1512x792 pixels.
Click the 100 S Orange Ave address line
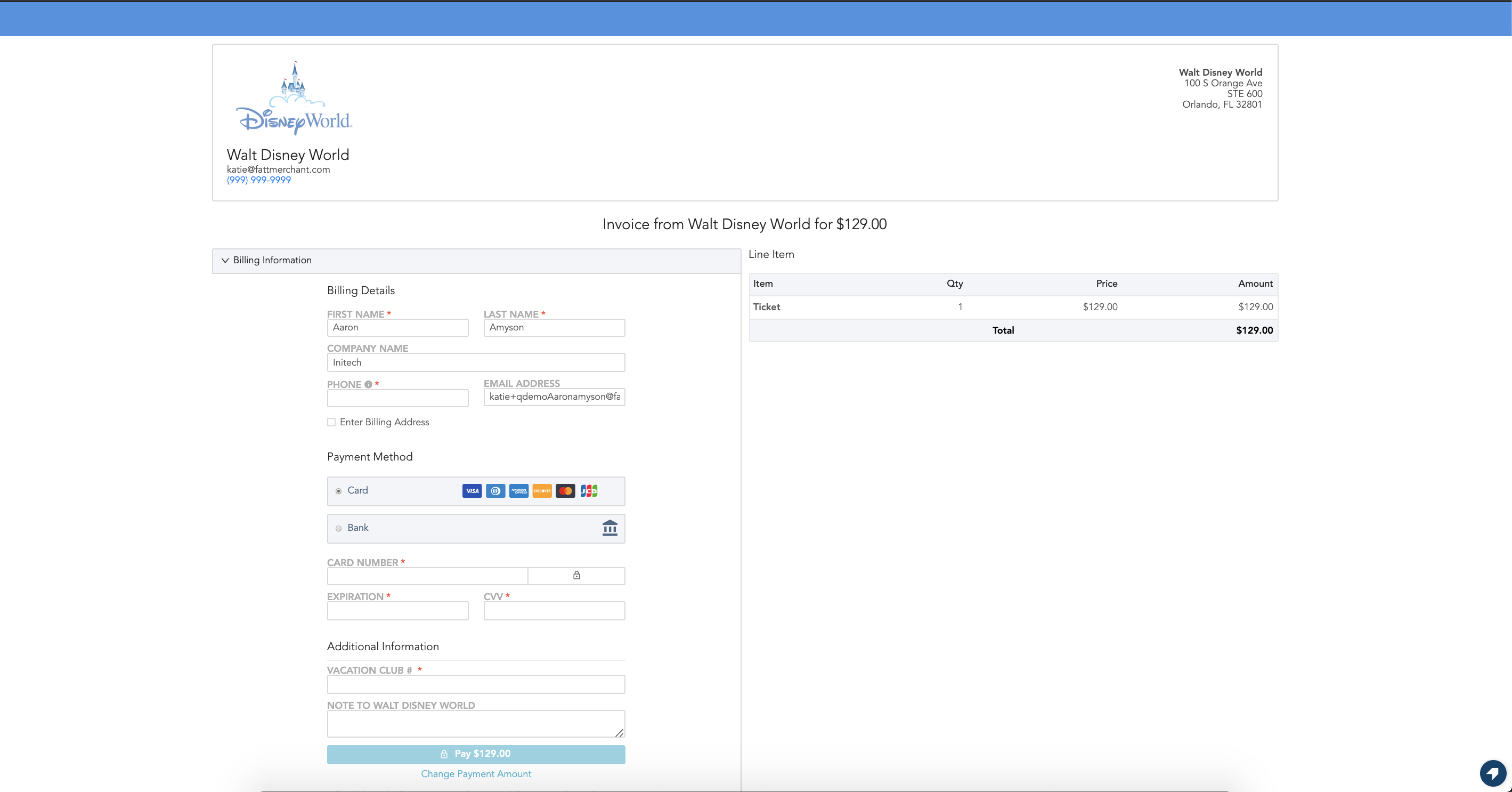coord(1223,83)
